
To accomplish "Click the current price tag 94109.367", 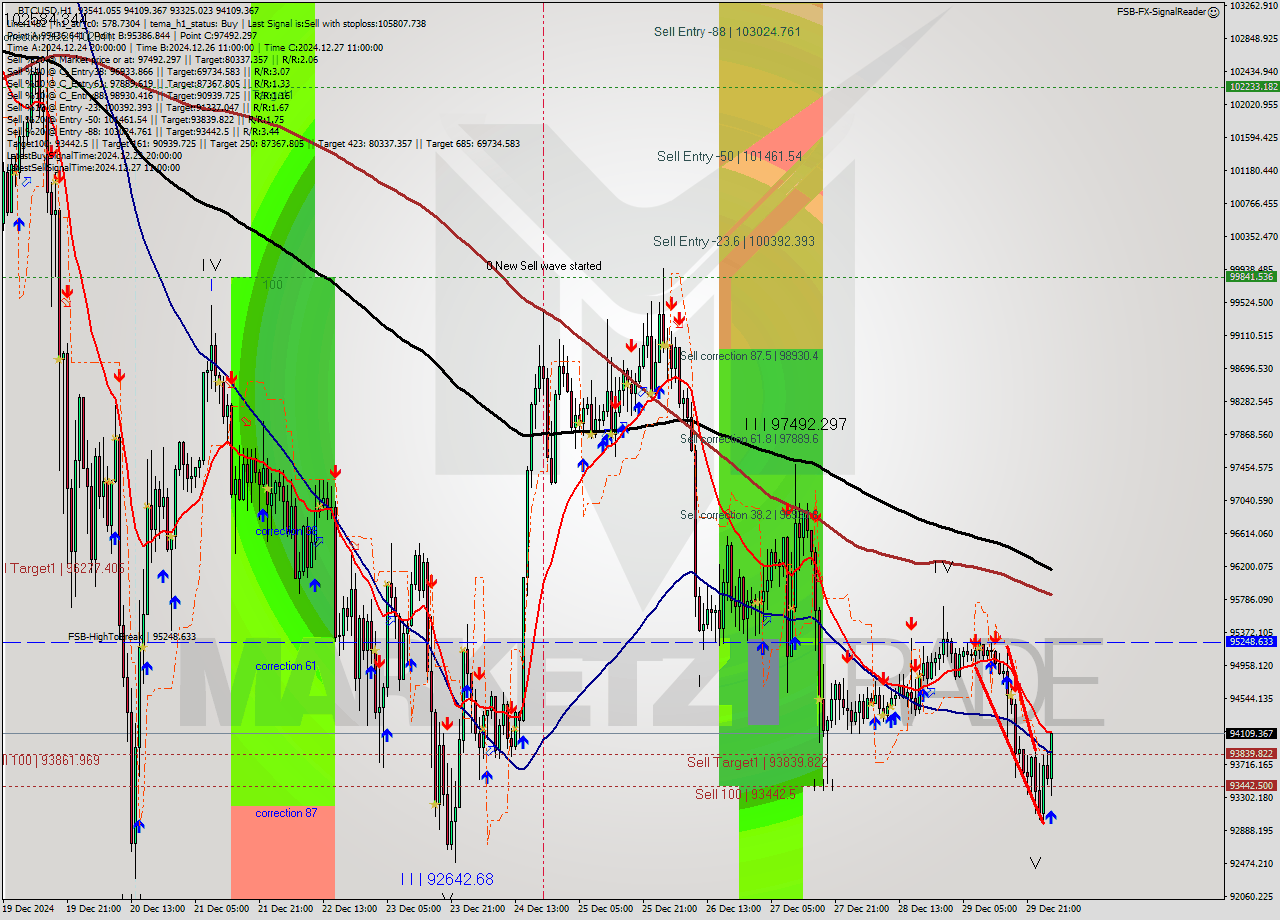I will click(x=1252, y=733).
